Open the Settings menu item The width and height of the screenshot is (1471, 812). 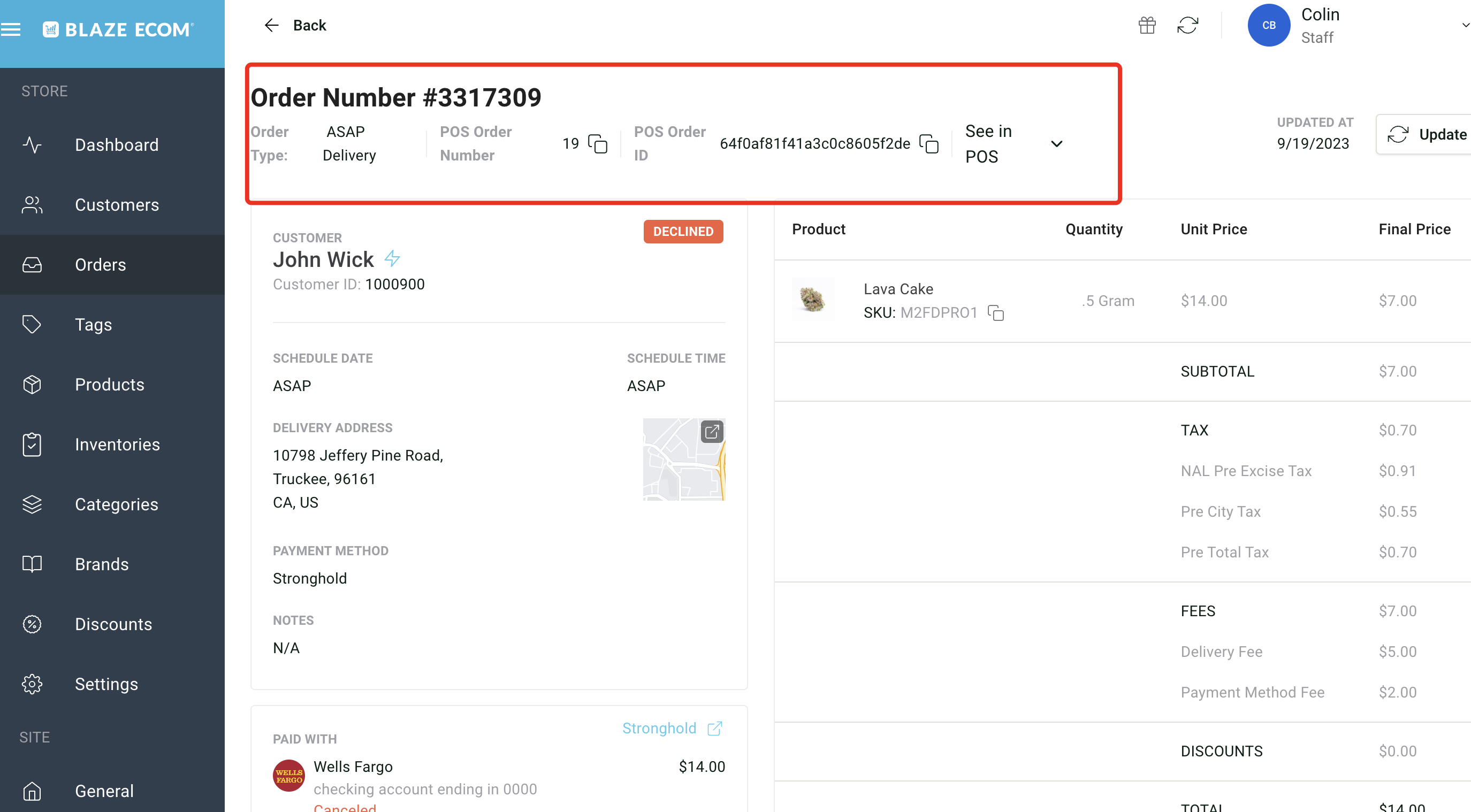(106, 684)
